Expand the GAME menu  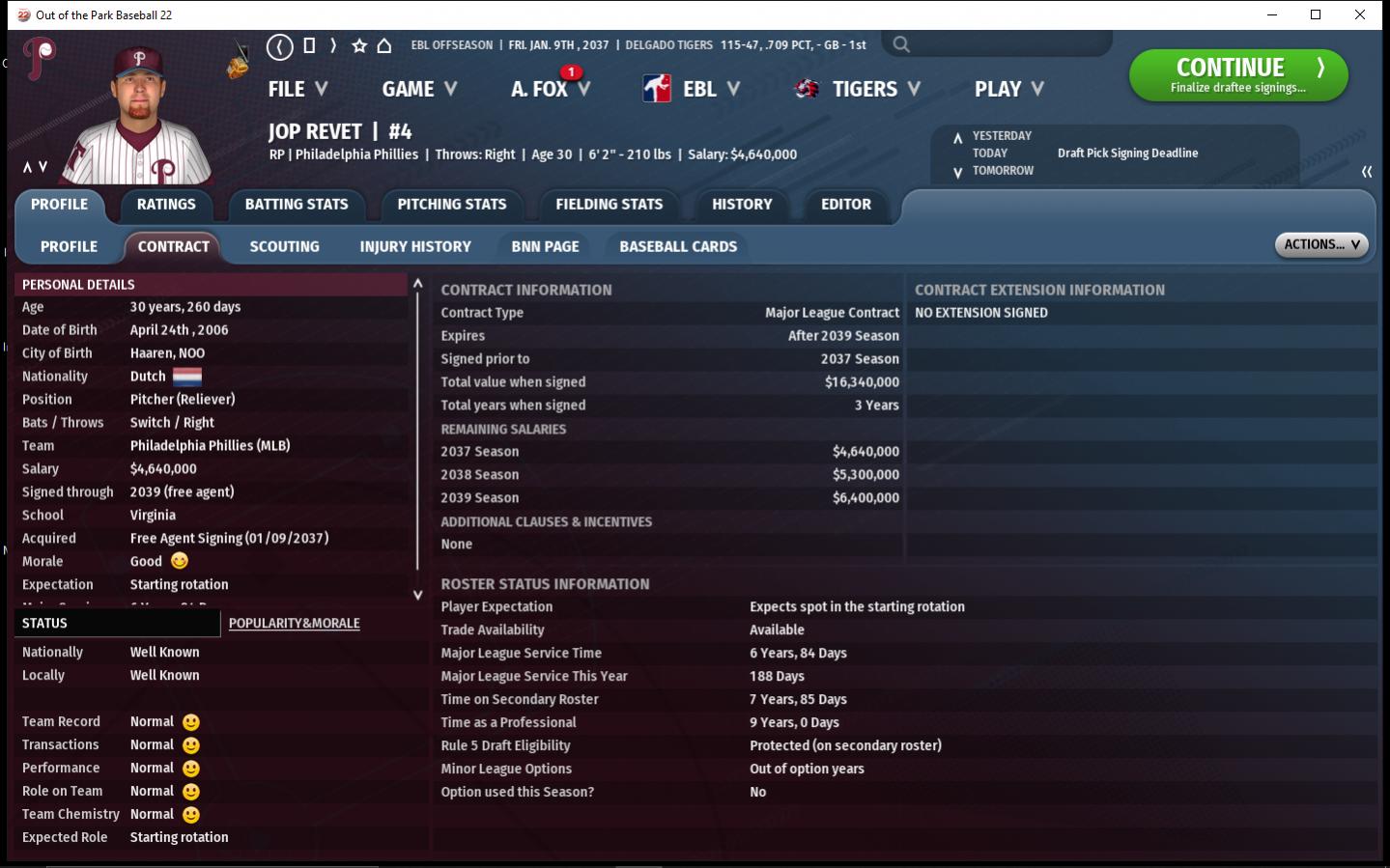point(419,89)
